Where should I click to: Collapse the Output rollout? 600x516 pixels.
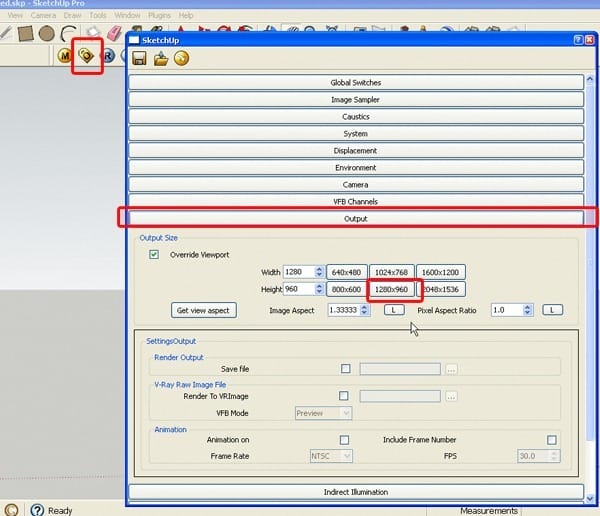coord(356,219)
